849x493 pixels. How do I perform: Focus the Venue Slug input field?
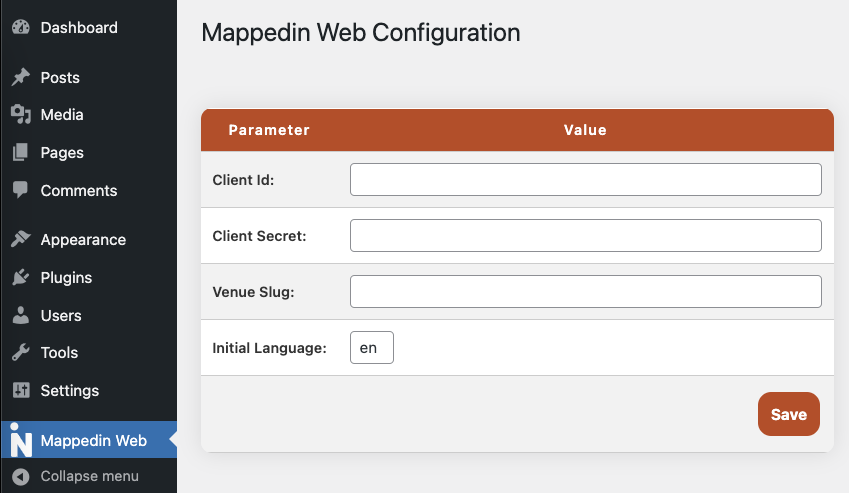[586, 292]
